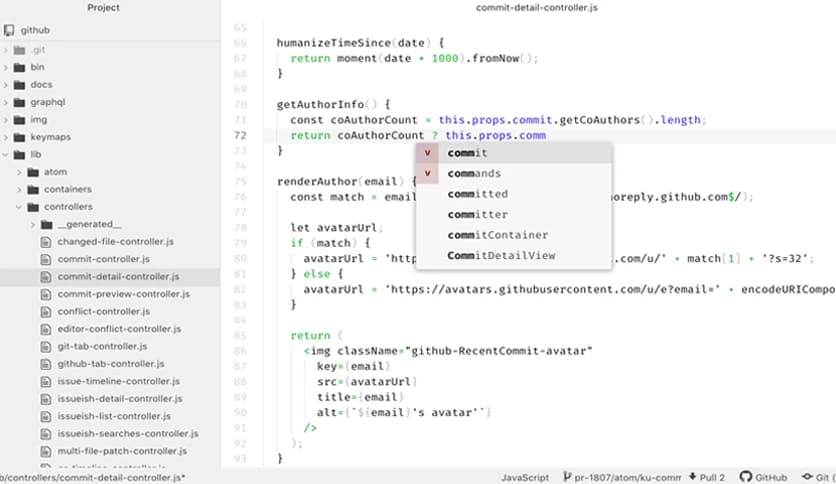The height and width of the screenshot is (484, 836).
Task: Expand the __generated__ folder
Action: coord(33,225)
